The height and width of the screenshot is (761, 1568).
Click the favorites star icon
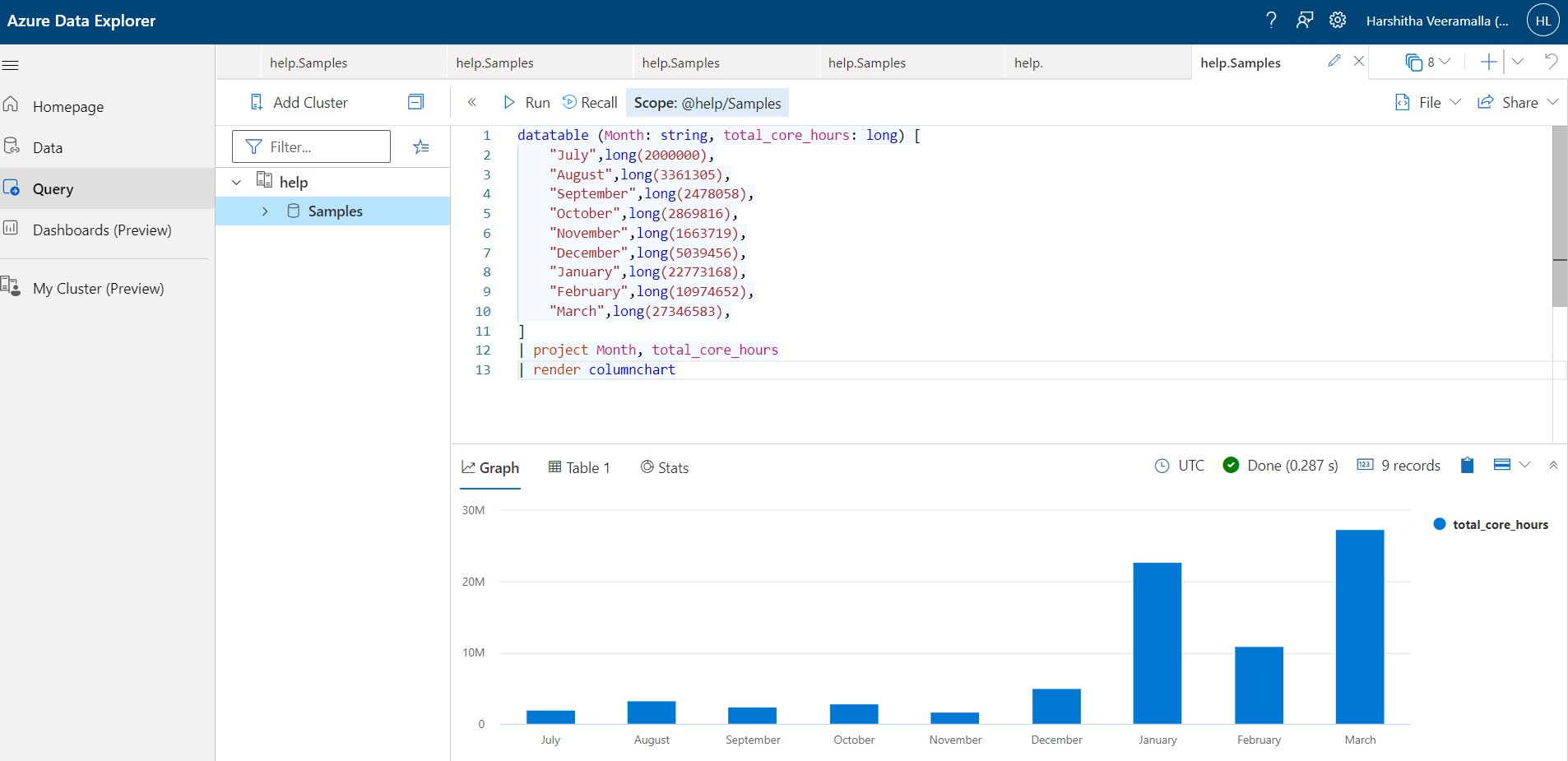tap(421, 146)
